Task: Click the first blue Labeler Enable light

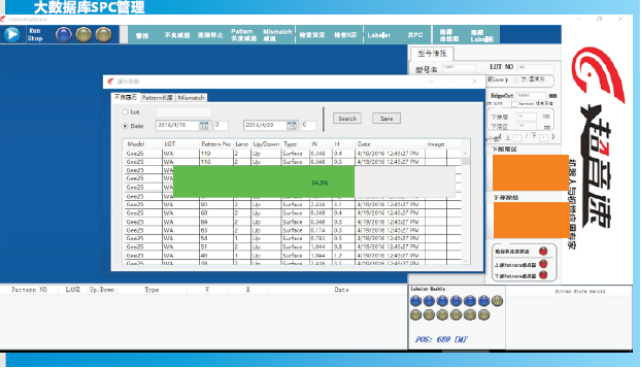Action: (416, 301)
